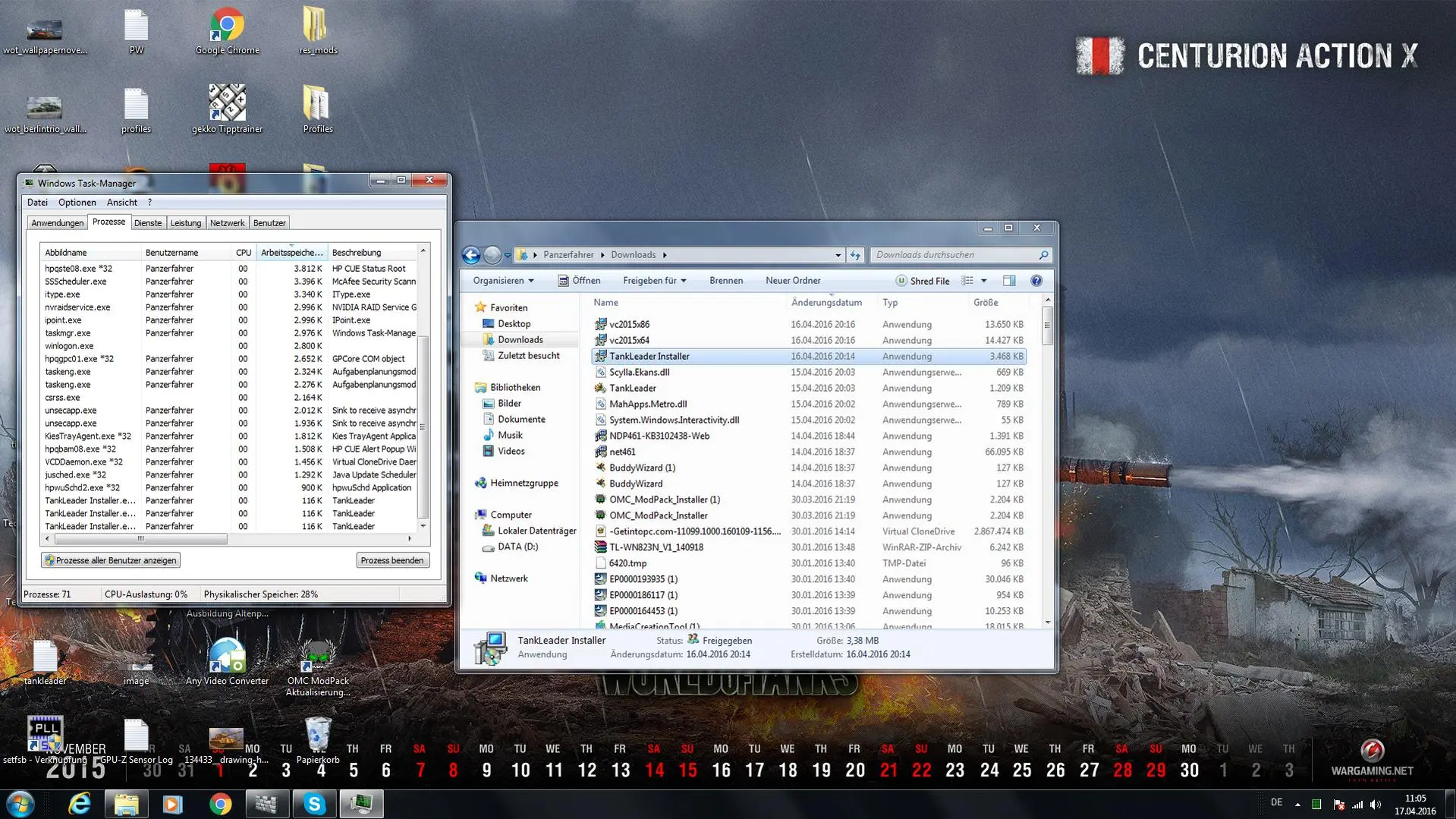This screenshot has width=1456, height=819.
Task: Click Neuer Ordner button
Action: tap(793, 281)
